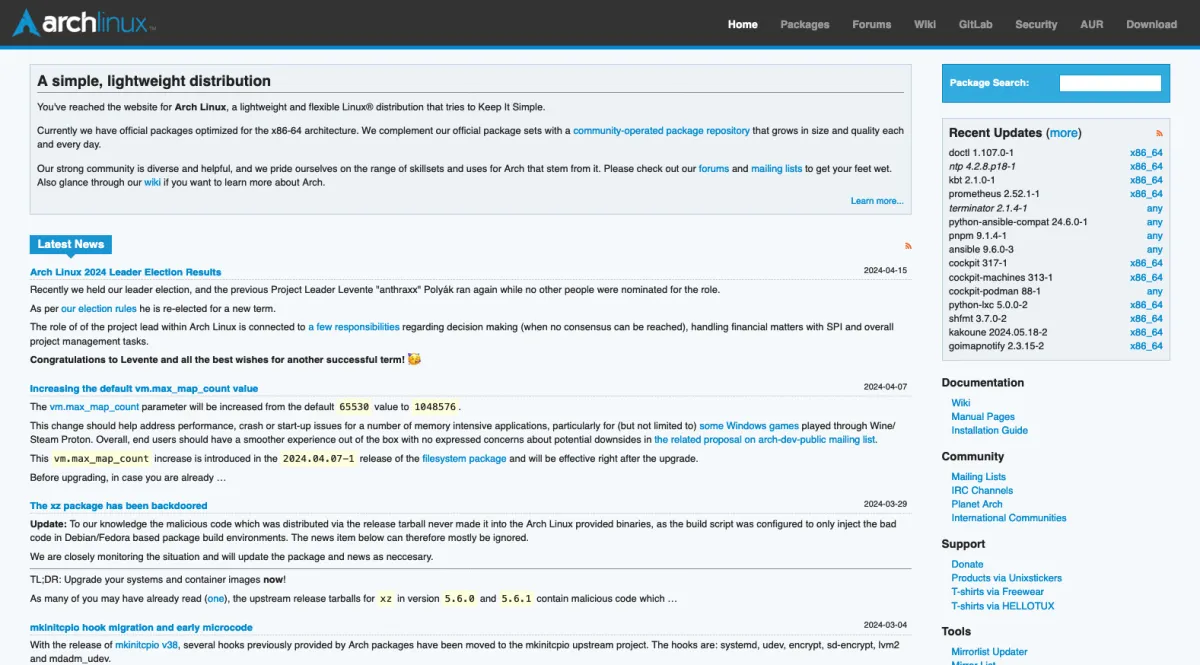This screenshot has height=665, width=1200.
Task: Open the cockpit-podman 88-1 package
Action: (x=995, y=291)
